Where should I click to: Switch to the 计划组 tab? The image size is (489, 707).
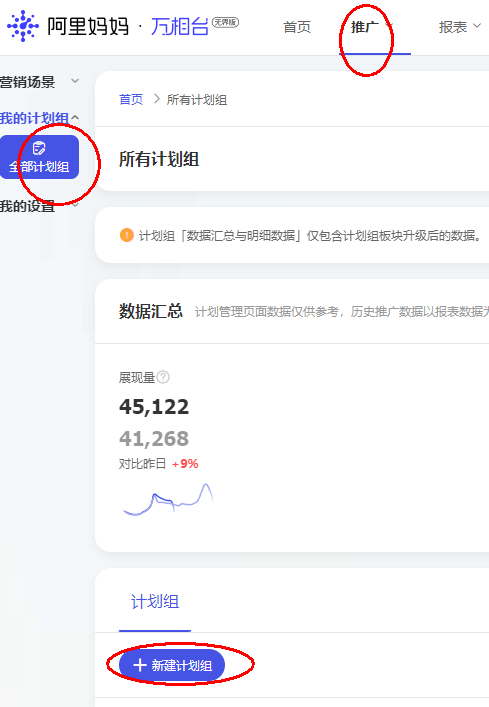[x=155, y=602]
